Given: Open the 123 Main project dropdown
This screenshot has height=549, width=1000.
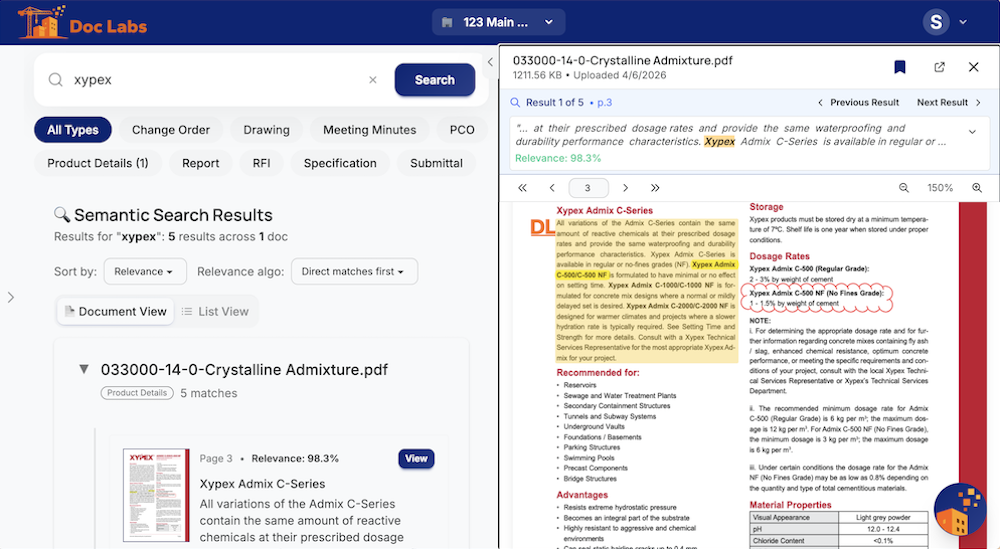Looking at the screenshot, I should click(498, 22).
